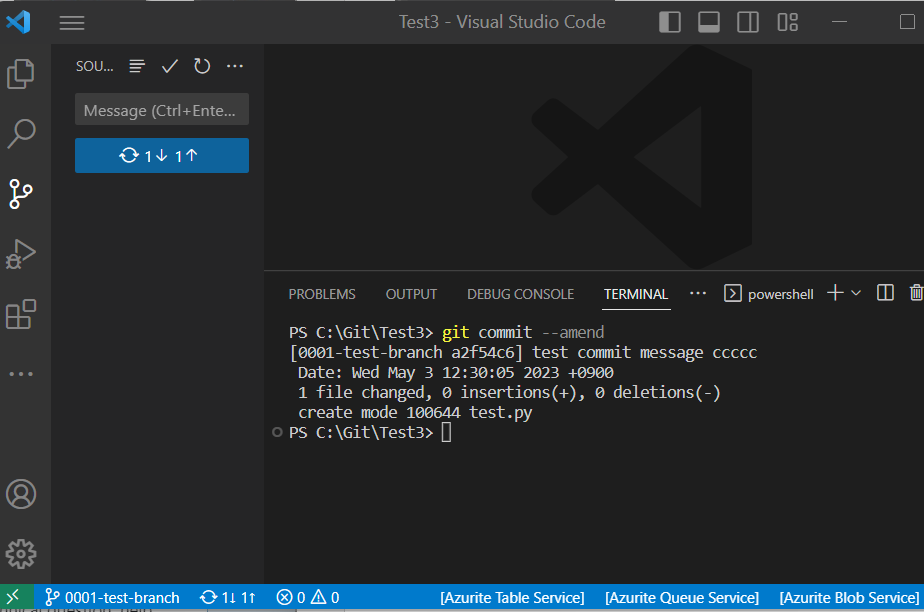Click the "test commit message ccccc" output line
This screenshot has width=924, height=612.
tap(645, 352)
